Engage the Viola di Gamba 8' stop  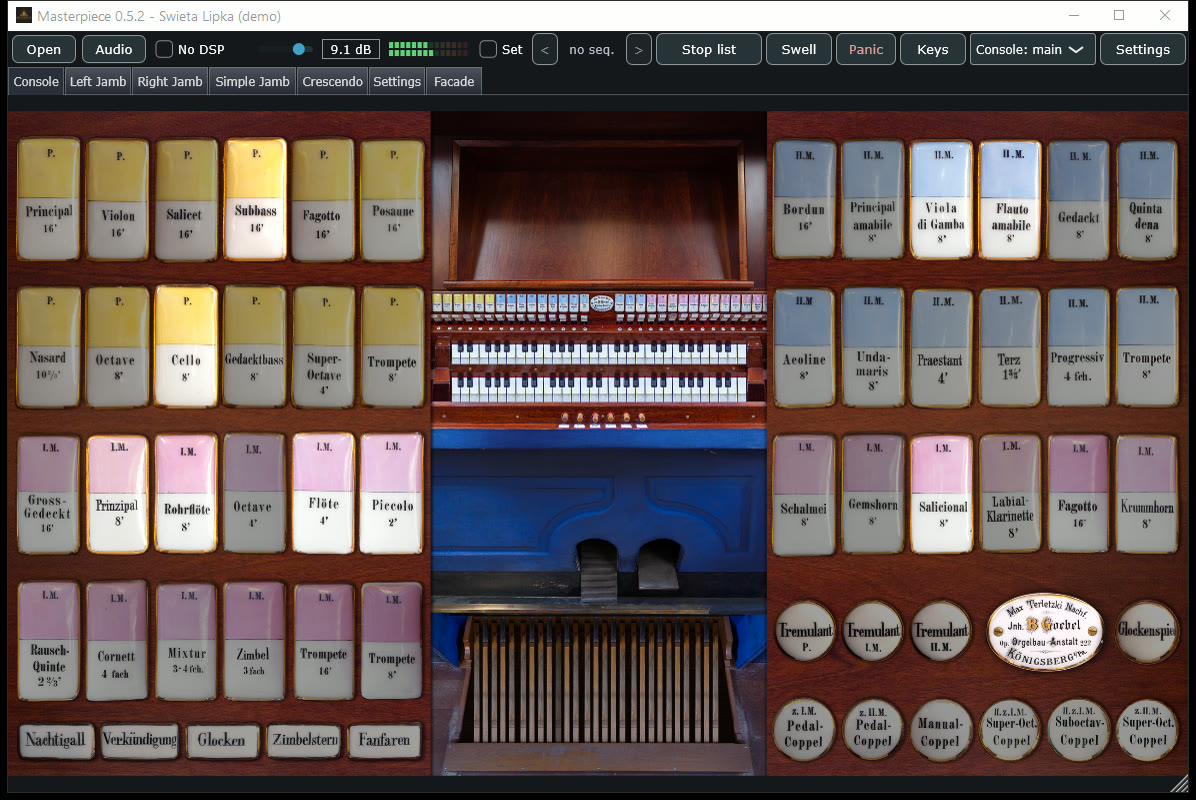941,200
